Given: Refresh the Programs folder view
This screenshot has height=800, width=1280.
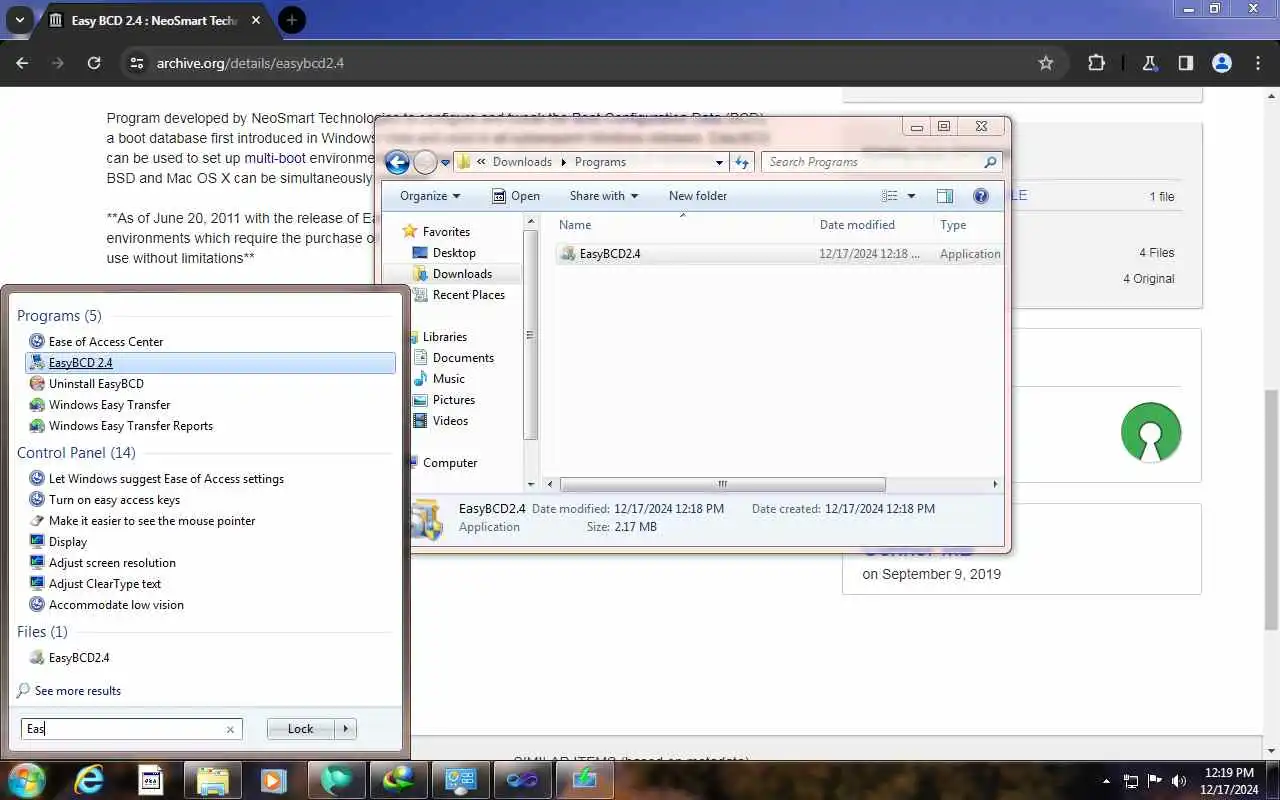Looking at the screenshot, I should (742, 162).
